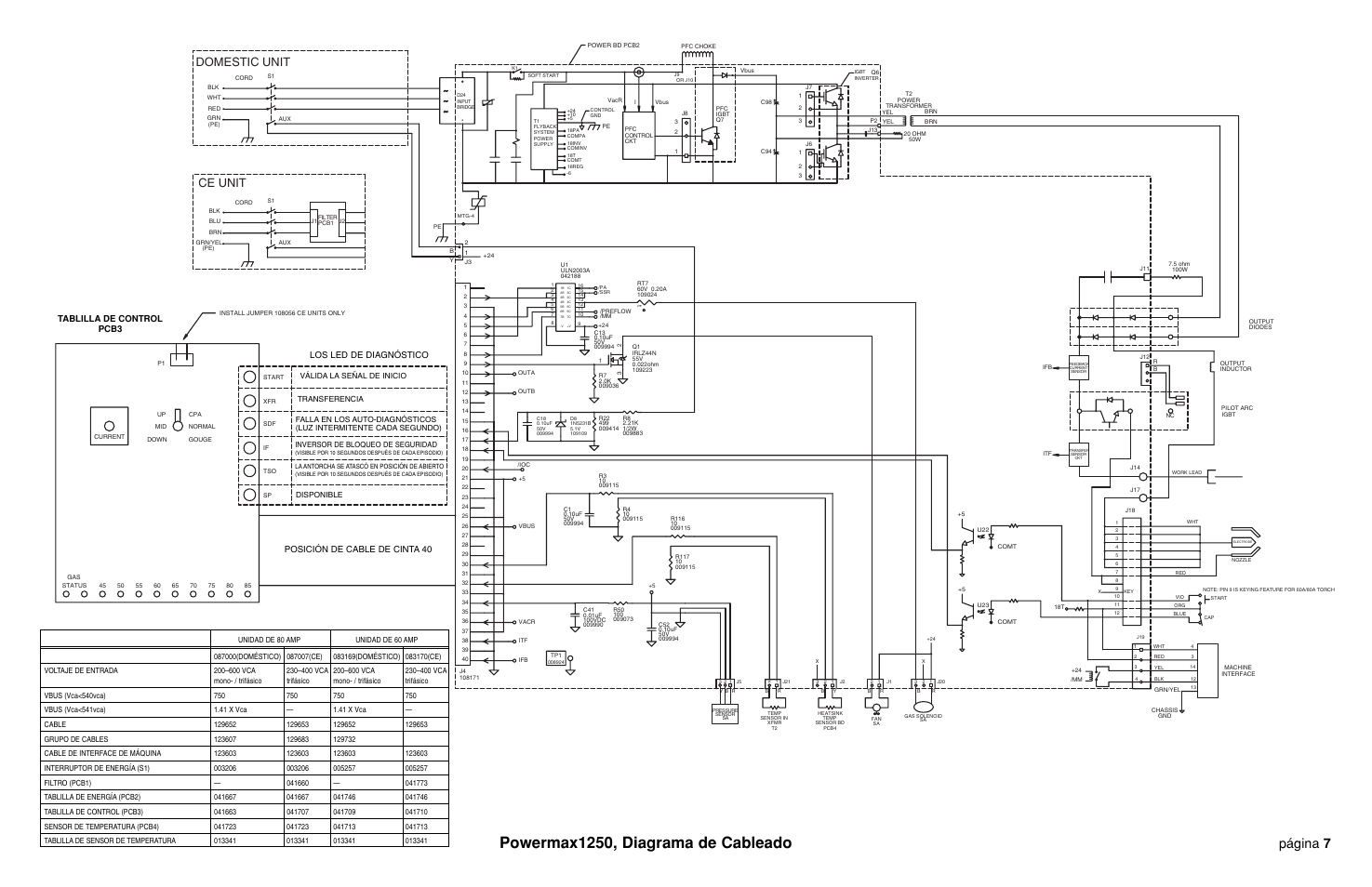Click the START diagnostic LED circle
Image resolution: width=1372 pixels, height=887 pixels.
[x=250, y=377]
